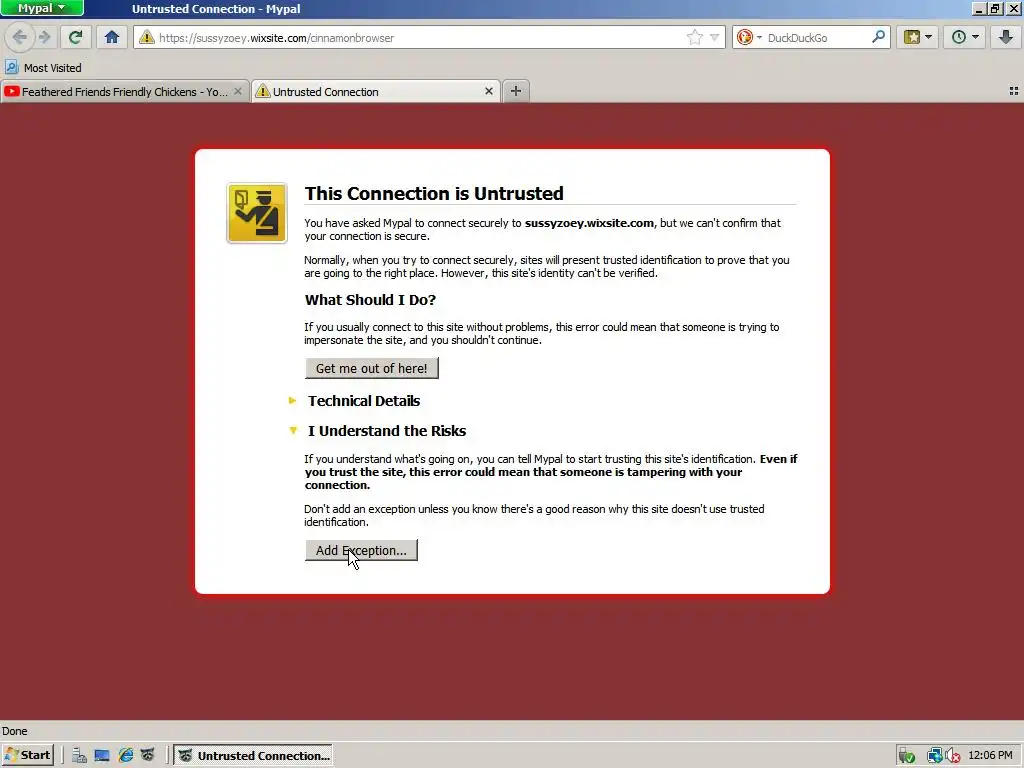Go forward with the Forward arrow

point(44,37)
